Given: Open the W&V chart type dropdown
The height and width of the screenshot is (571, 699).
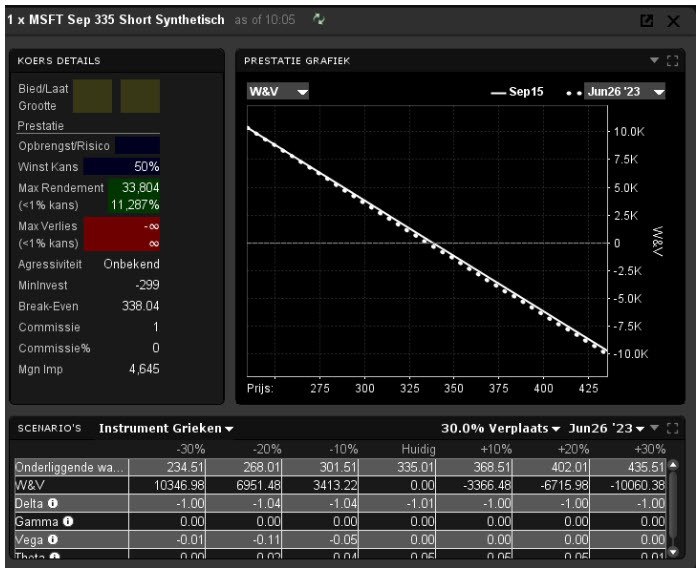Looking at the screenshot, I should [278, 92].
